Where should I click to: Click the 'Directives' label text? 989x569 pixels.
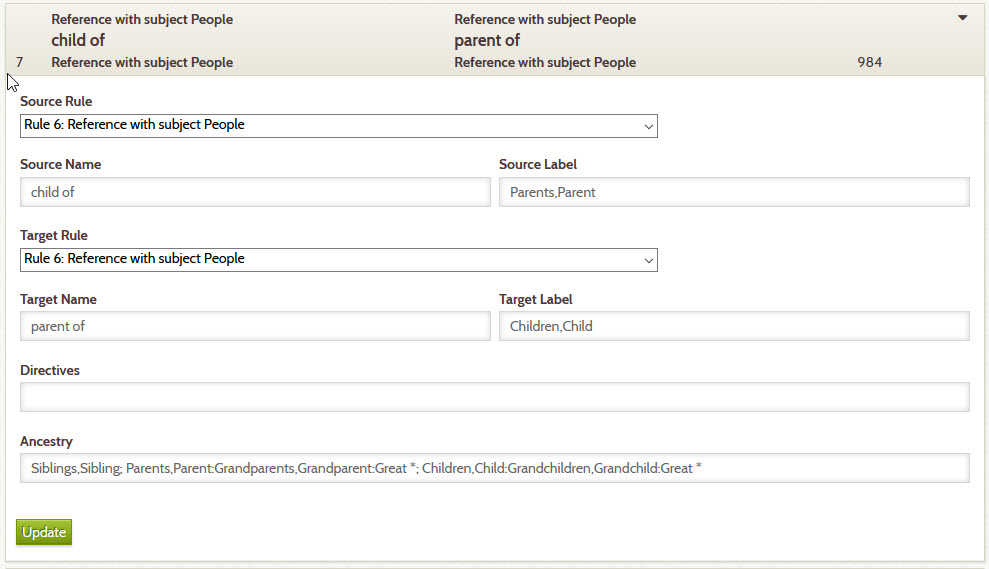(x=50, y=370)
